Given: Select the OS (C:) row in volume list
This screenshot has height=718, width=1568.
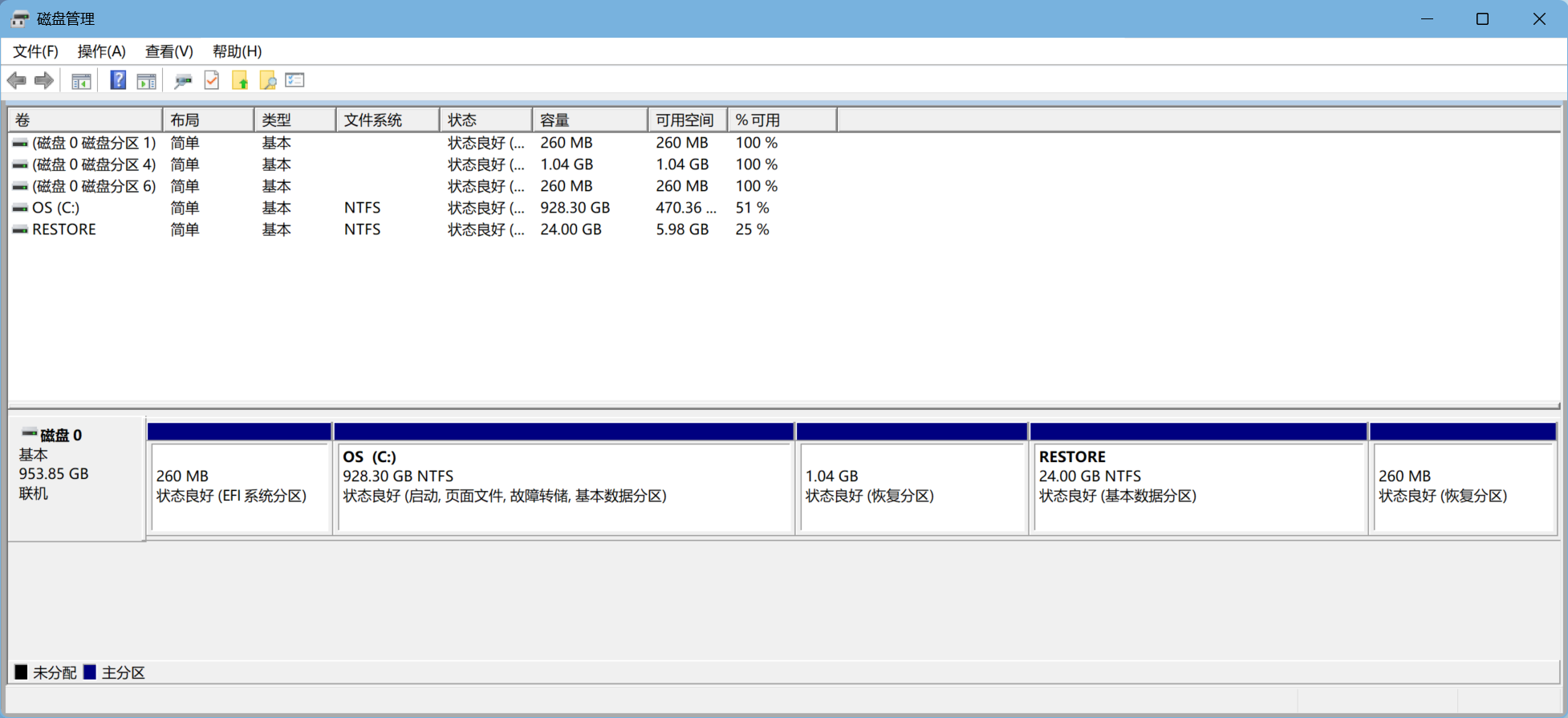Looking at the screenshot, I should [x=56, y=208].
